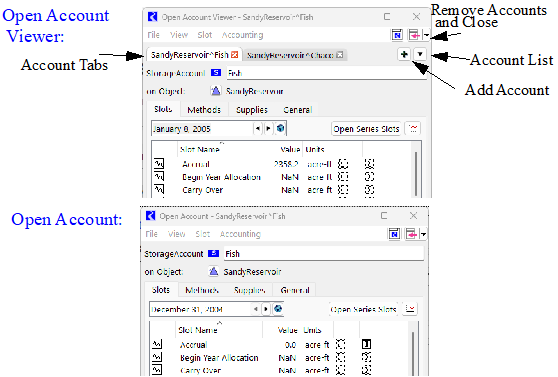Edit Fish name field in Open Account window
Image resolution: width=558 pixels, height=377 pixels.
pos(323,254)
